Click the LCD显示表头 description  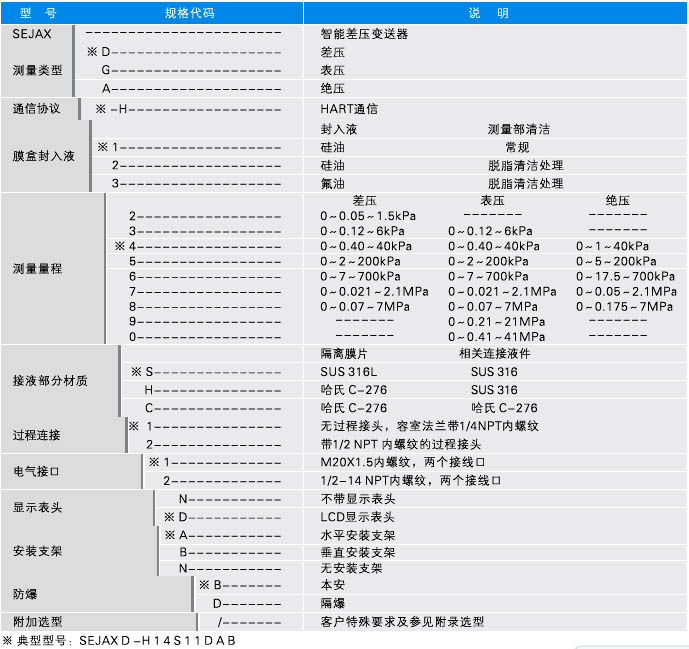coord(357,517)
